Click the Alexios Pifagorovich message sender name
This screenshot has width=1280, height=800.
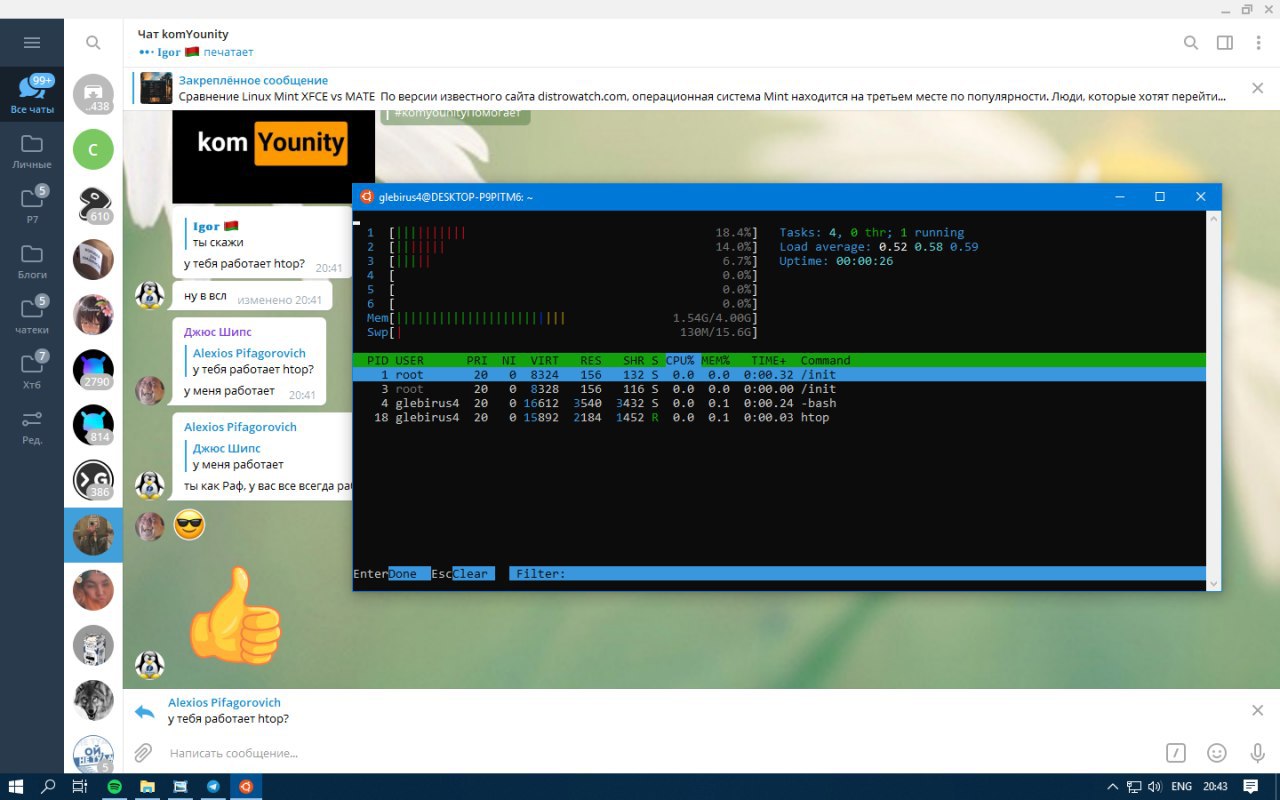click(240, 427)
